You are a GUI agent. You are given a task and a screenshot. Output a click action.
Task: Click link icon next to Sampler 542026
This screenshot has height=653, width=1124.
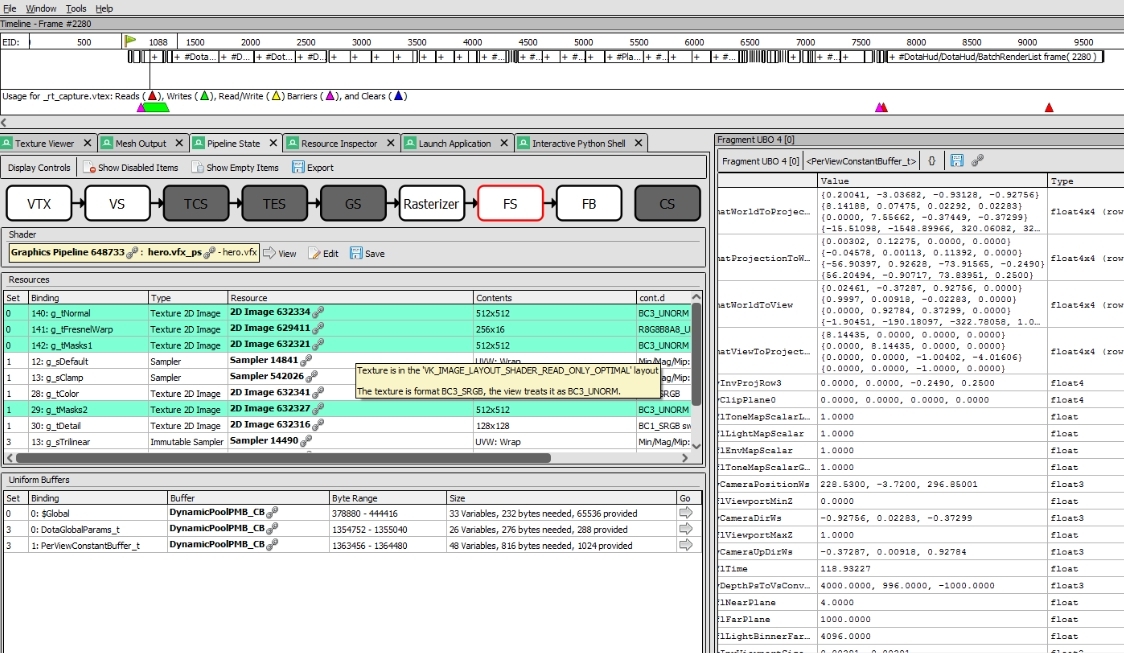click(311, 376)
